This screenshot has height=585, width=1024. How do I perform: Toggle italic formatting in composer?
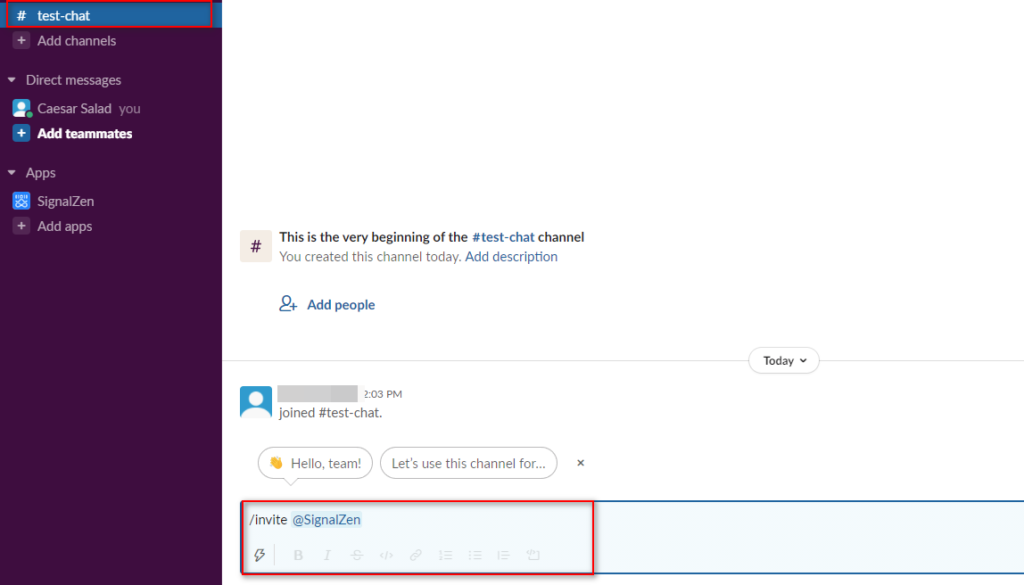coord(327,555)
